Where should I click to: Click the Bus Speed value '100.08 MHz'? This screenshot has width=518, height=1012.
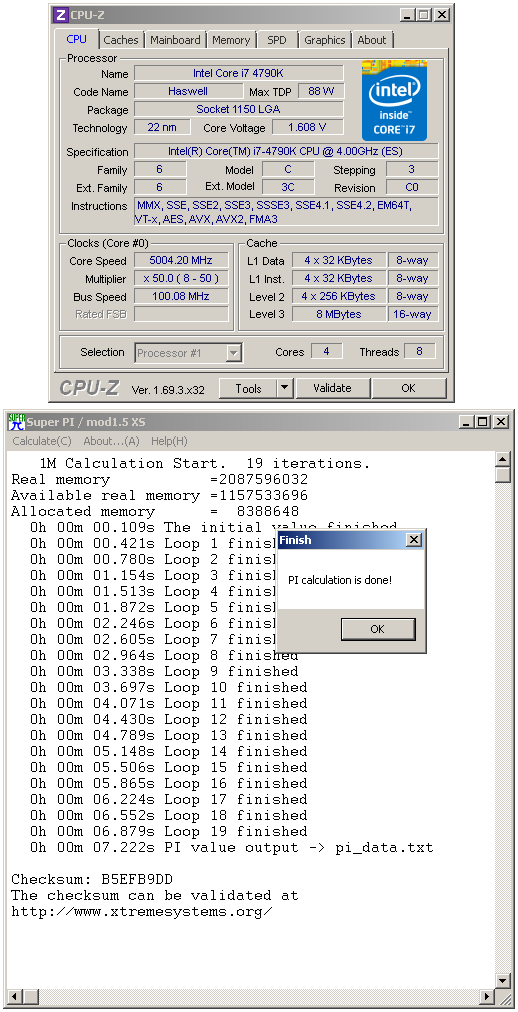pos(181,297)
